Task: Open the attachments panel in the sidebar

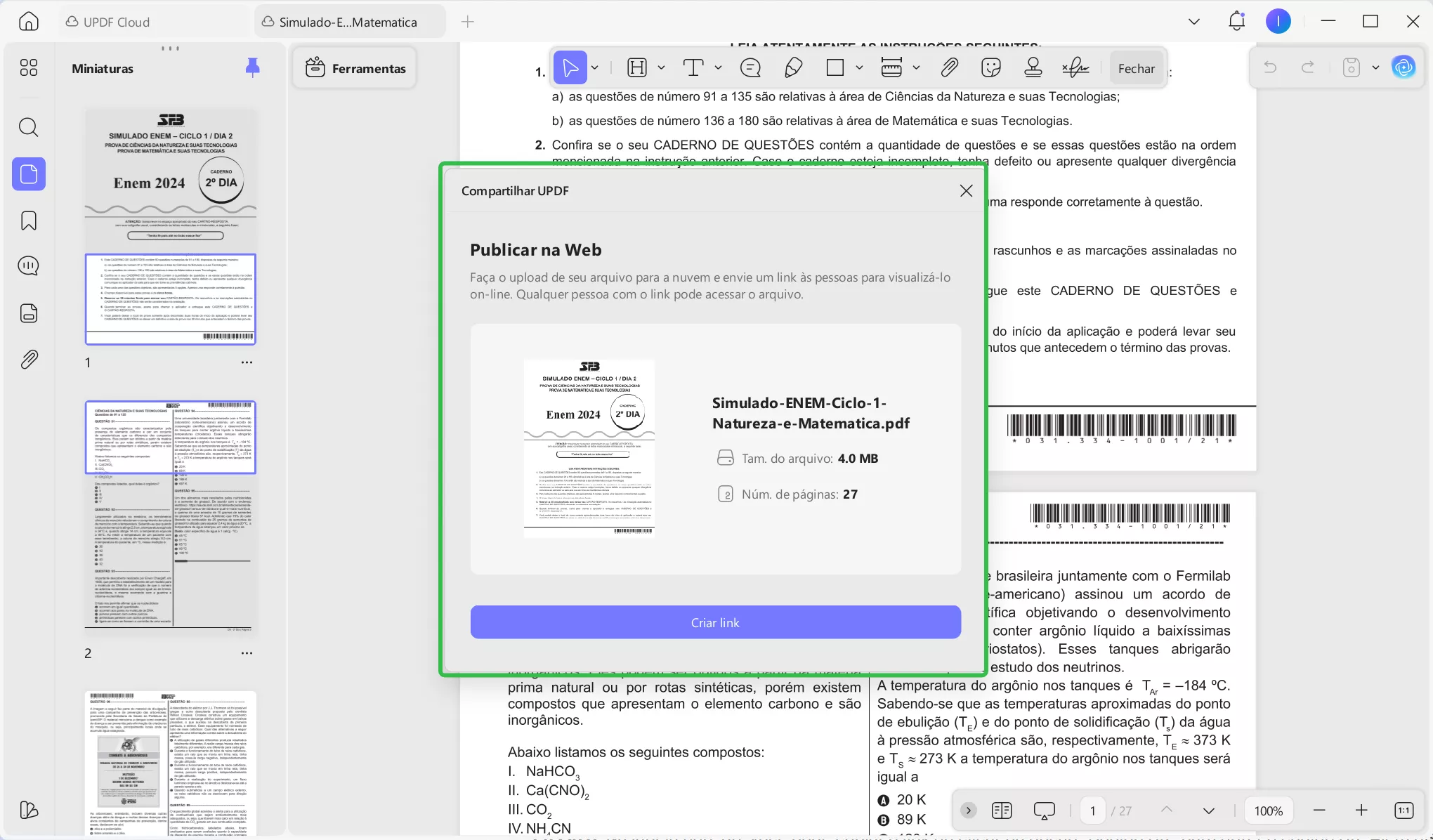Action: pyautogui.click(x=28, y=360)
